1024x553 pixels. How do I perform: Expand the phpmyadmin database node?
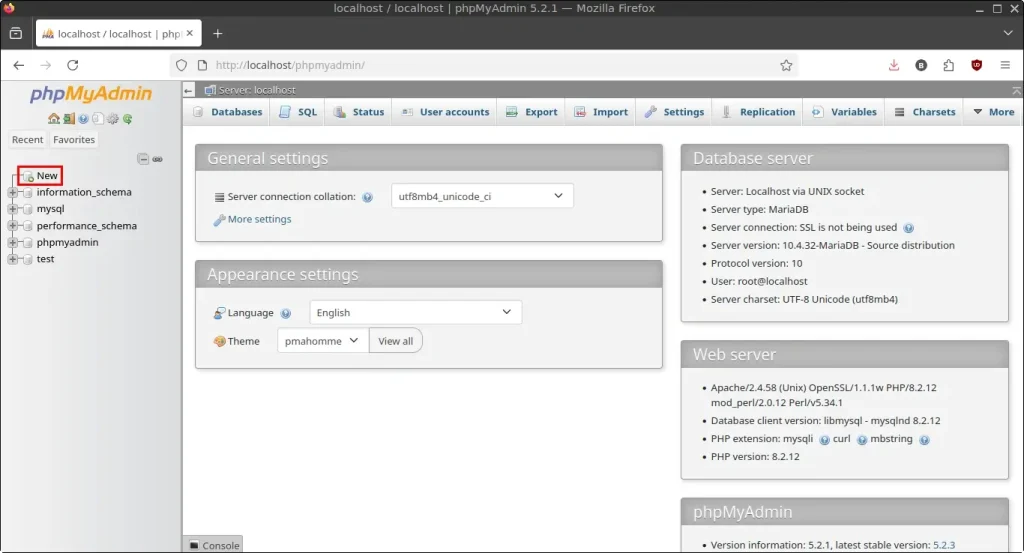[12, 242]
